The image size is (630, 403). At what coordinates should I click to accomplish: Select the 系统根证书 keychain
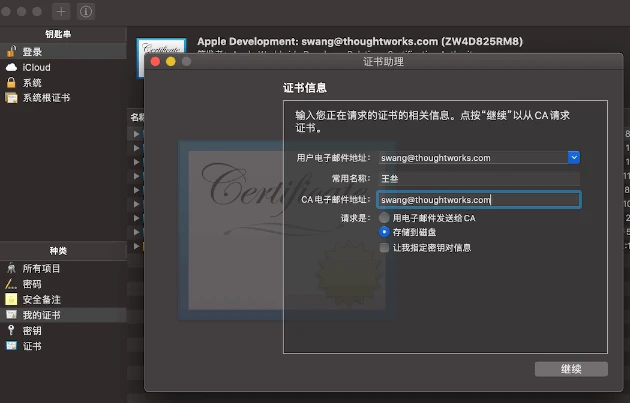[45, 97]
